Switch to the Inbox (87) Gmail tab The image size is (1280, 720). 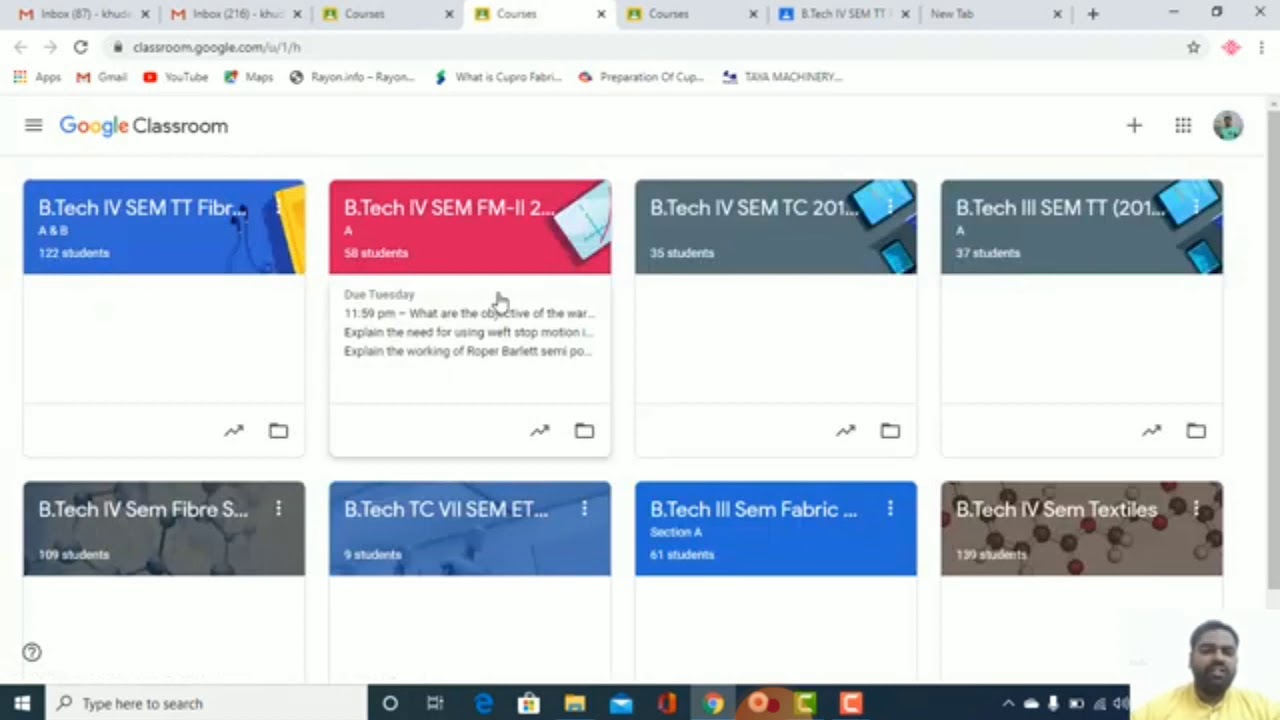[x=82, y=14]
